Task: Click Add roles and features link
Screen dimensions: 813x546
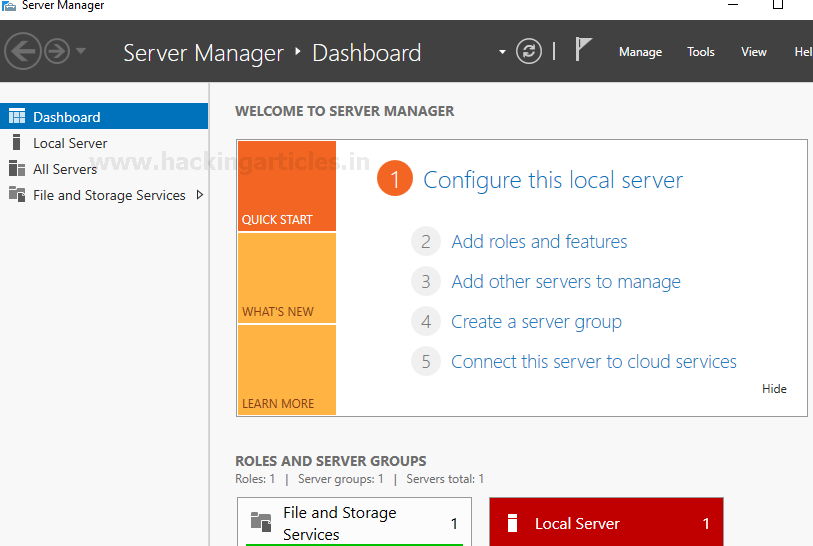Action: 539,241
